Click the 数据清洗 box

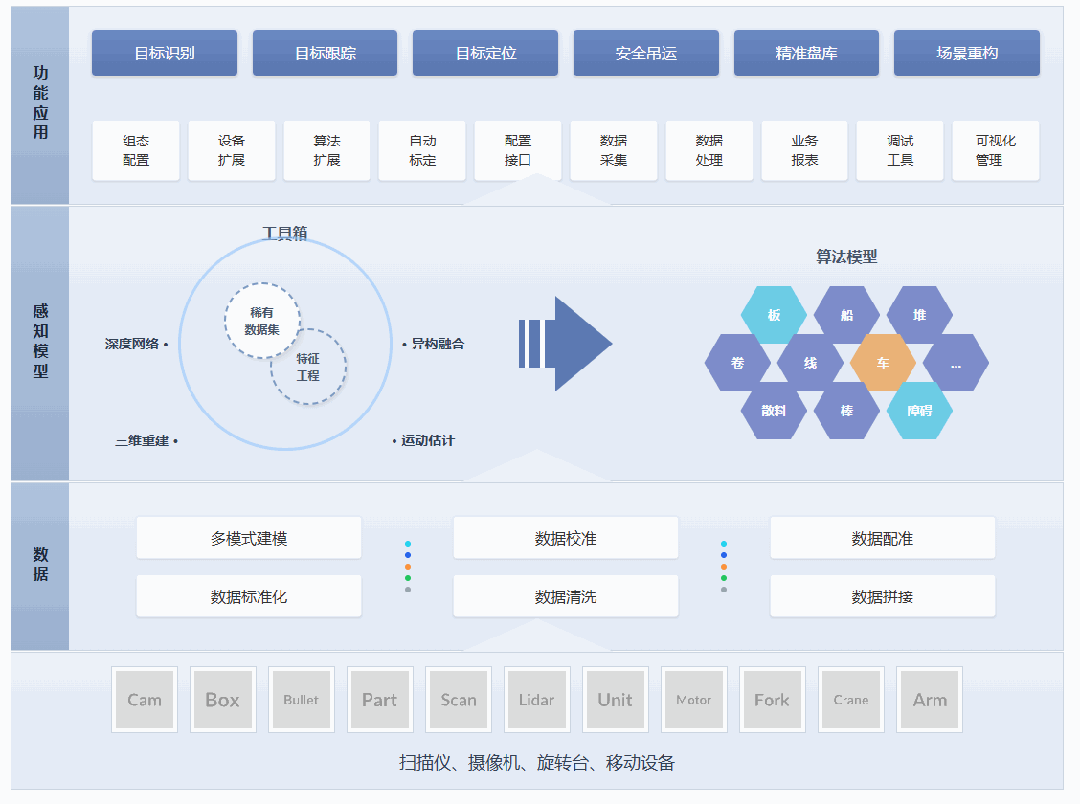click(x=566, y=597)
